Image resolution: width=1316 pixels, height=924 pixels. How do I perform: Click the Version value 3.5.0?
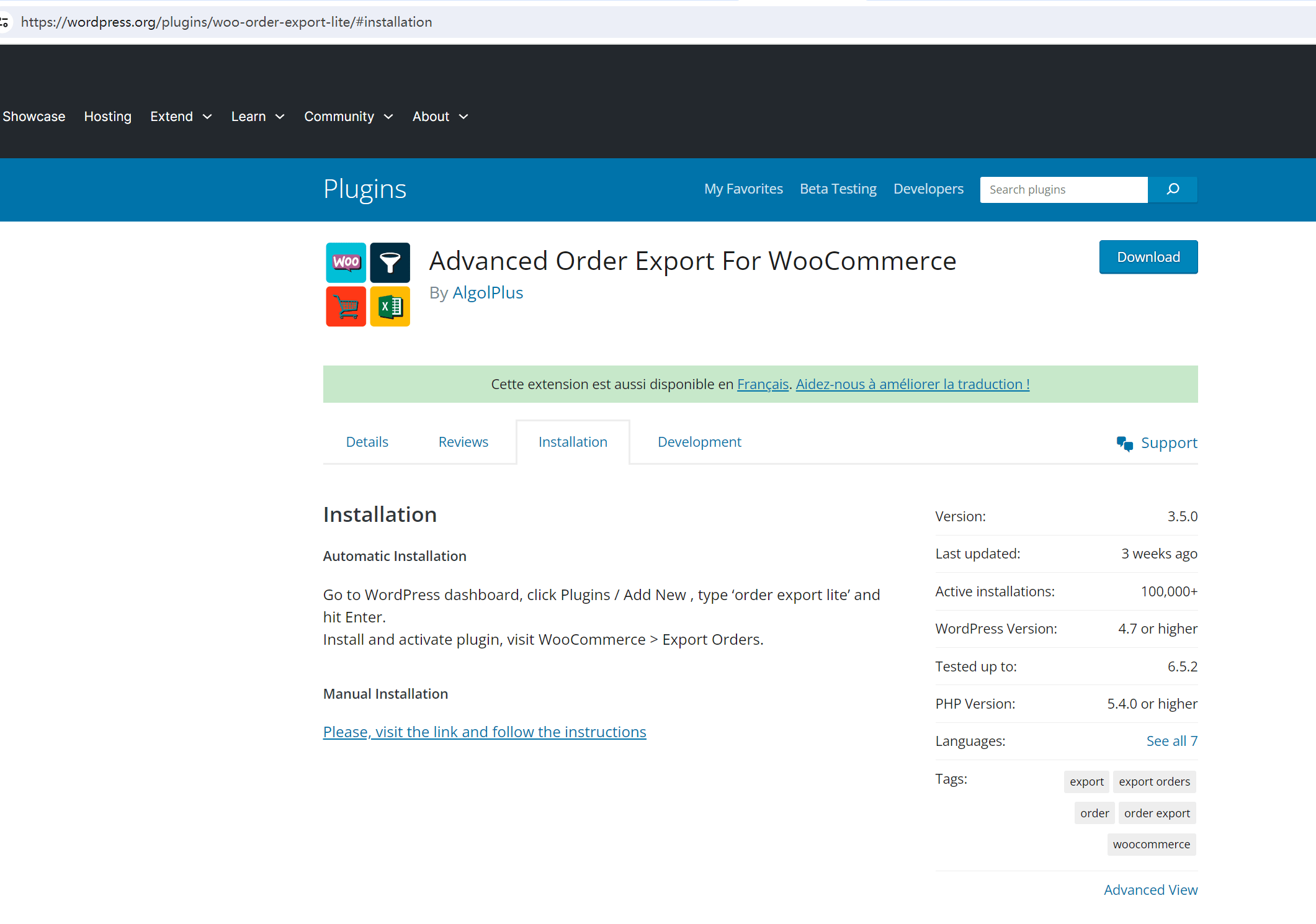(1183, 516)
